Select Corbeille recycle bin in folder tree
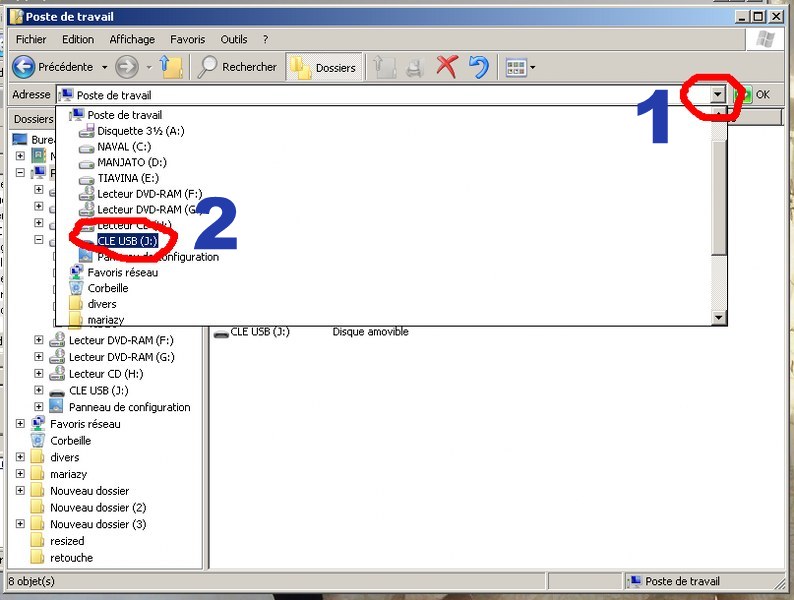The image size is (794, 600). (70, 441)
